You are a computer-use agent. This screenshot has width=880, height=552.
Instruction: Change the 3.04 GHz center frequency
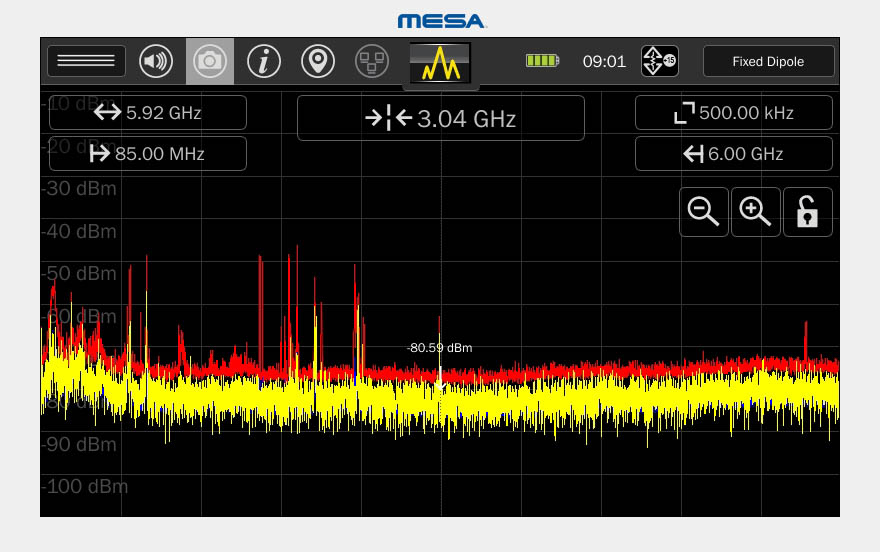pyautogui.click(x=440, y=118)
